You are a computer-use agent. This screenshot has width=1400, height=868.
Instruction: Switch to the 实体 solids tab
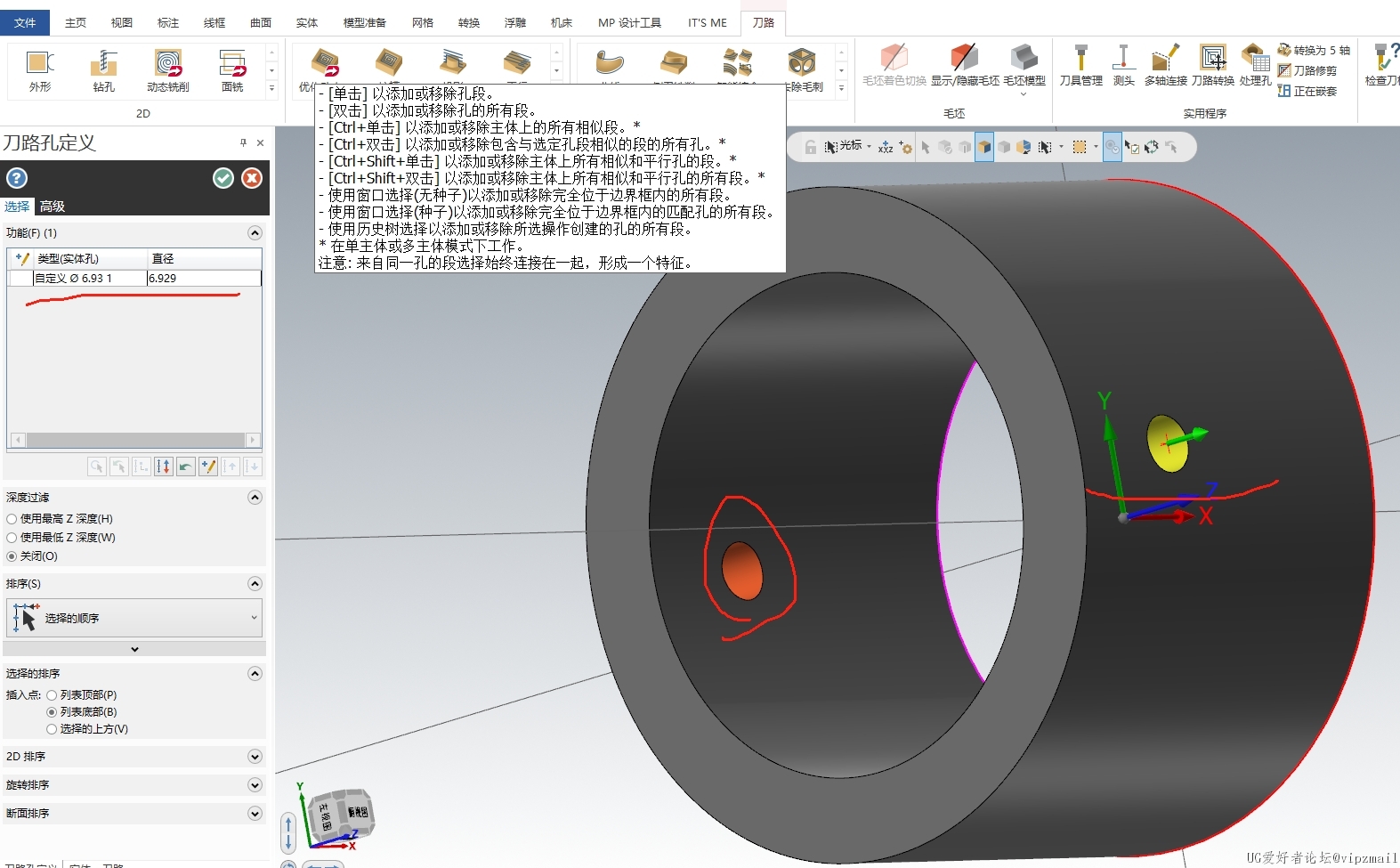pyautogui.click(x=307, y=22)
